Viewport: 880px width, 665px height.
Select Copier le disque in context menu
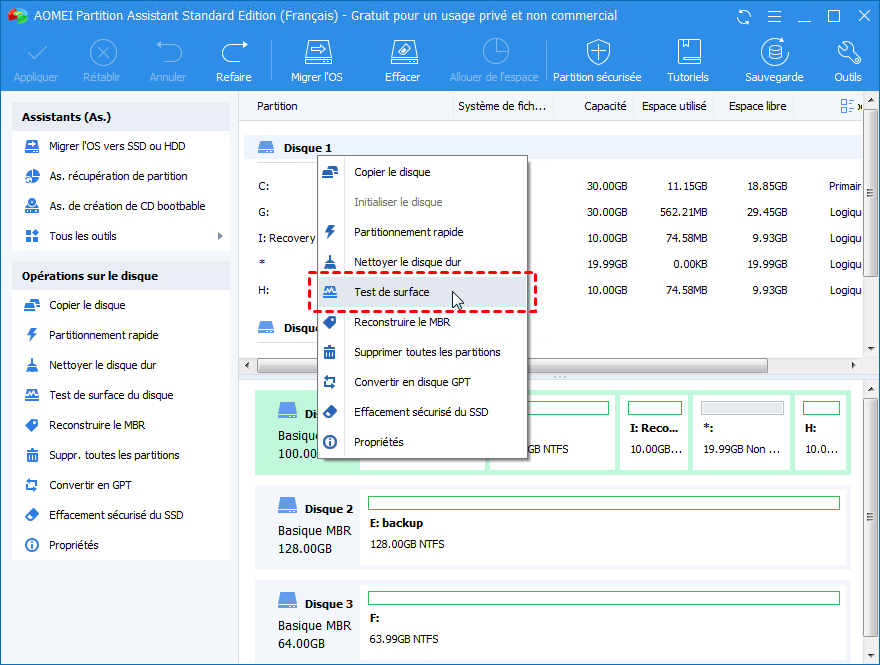tap(392, 172)
